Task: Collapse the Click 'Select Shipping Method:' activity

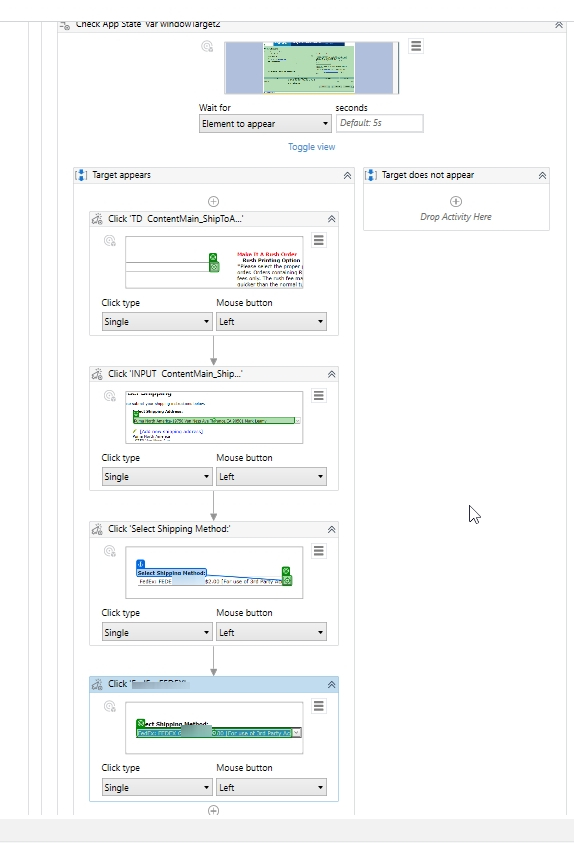Action: [x=332, y=529]
